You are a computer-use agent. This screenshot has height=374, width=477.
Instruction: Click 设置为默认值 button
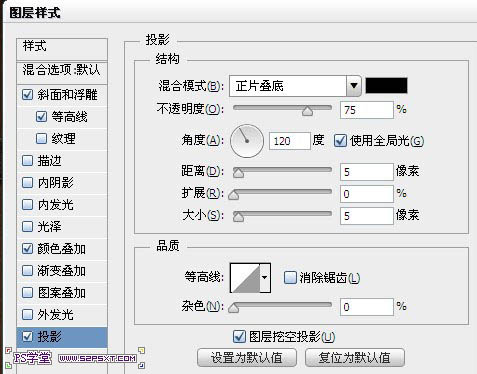pos(247,358)
